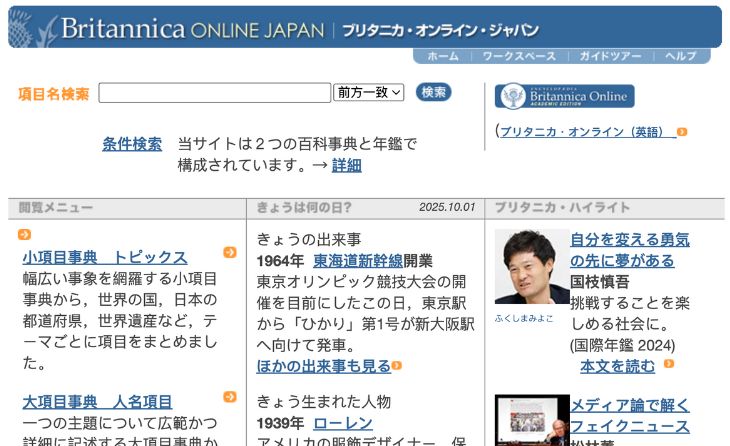Open ヘルプ from the top navigation

pyautogui.click(x=680, y=56)
